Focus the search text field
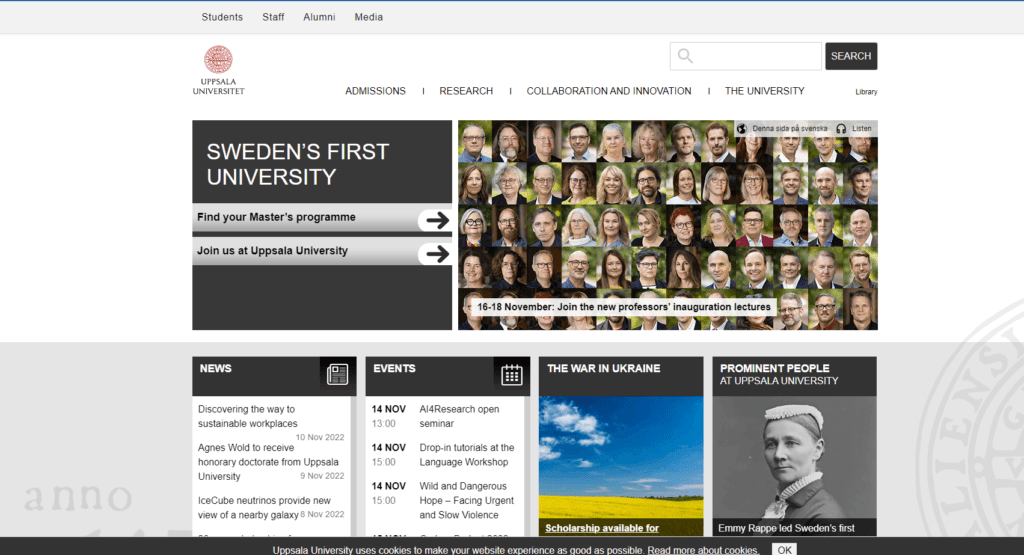 pyautogui.click(x=756, y=56)
